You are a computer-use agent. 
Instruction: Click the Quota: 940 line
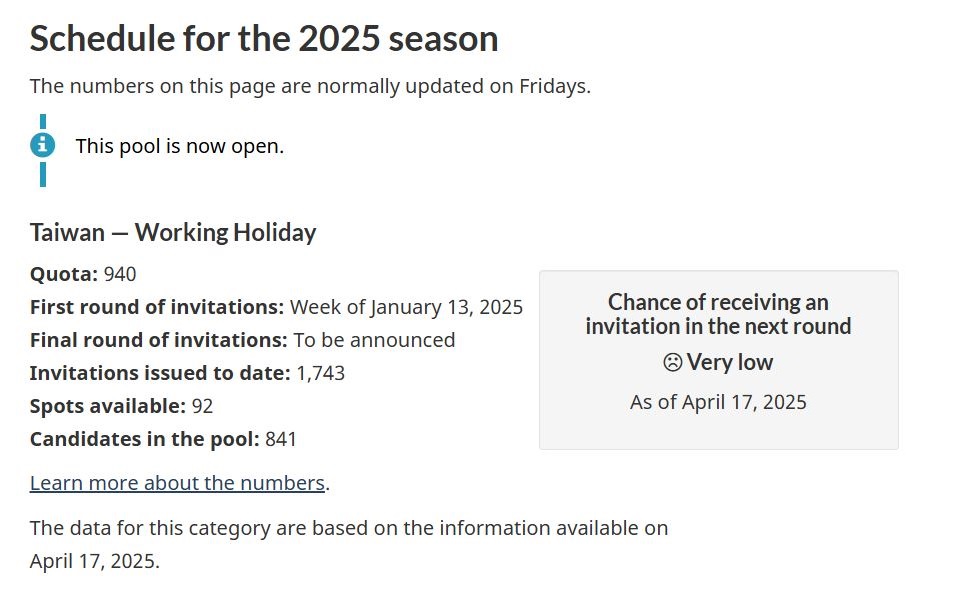click(83, 274)
